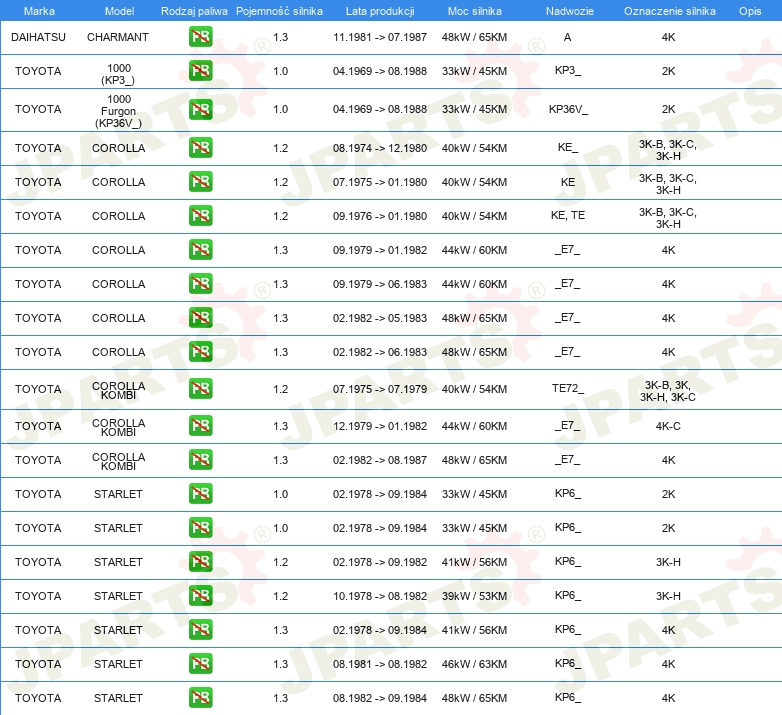Select the Nadwozie column header
Screen dimensions: 782x715
pos(567,10)
